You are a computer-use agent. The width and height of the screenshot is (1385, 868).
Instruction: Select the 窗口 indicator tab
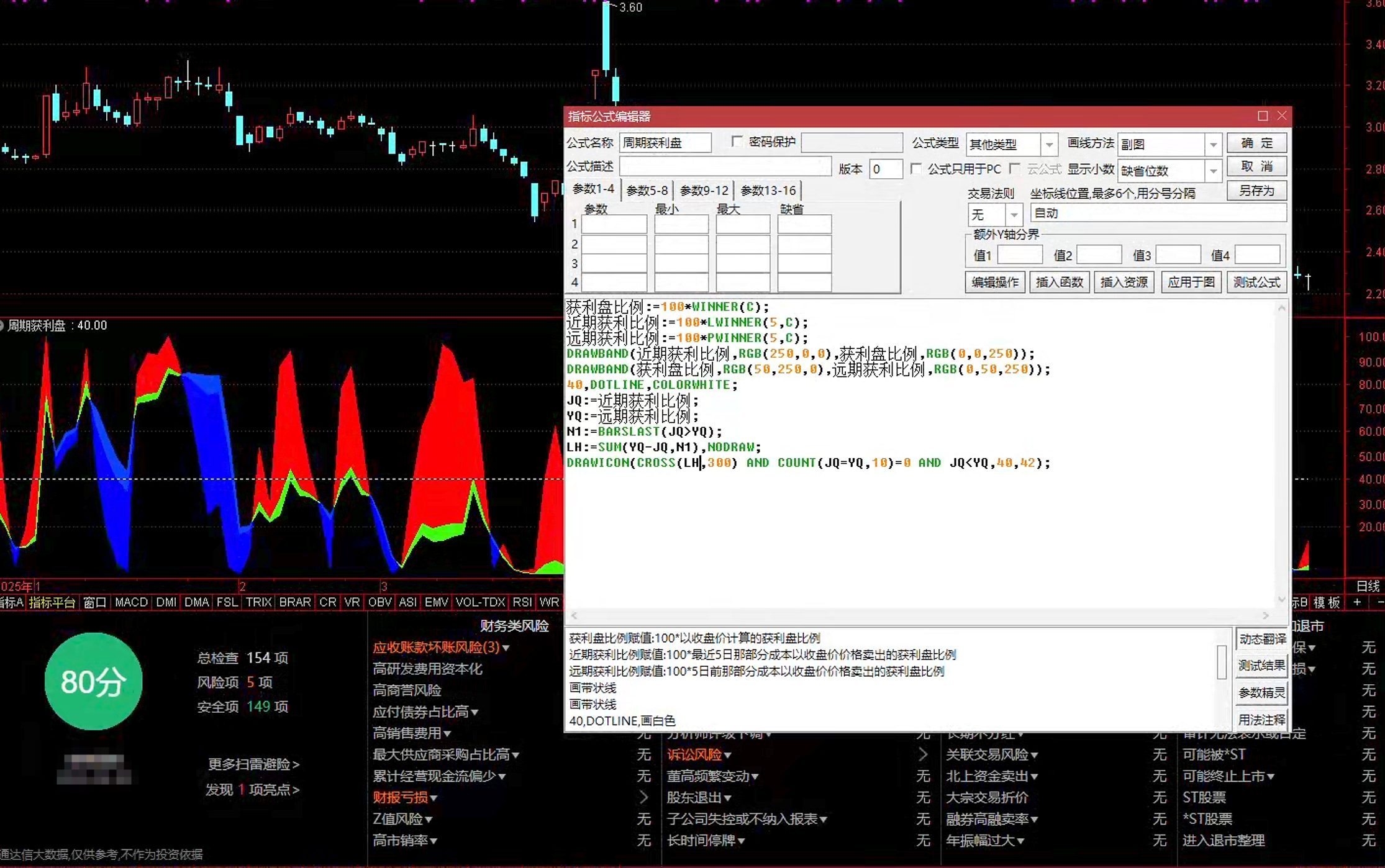(94, 602)
